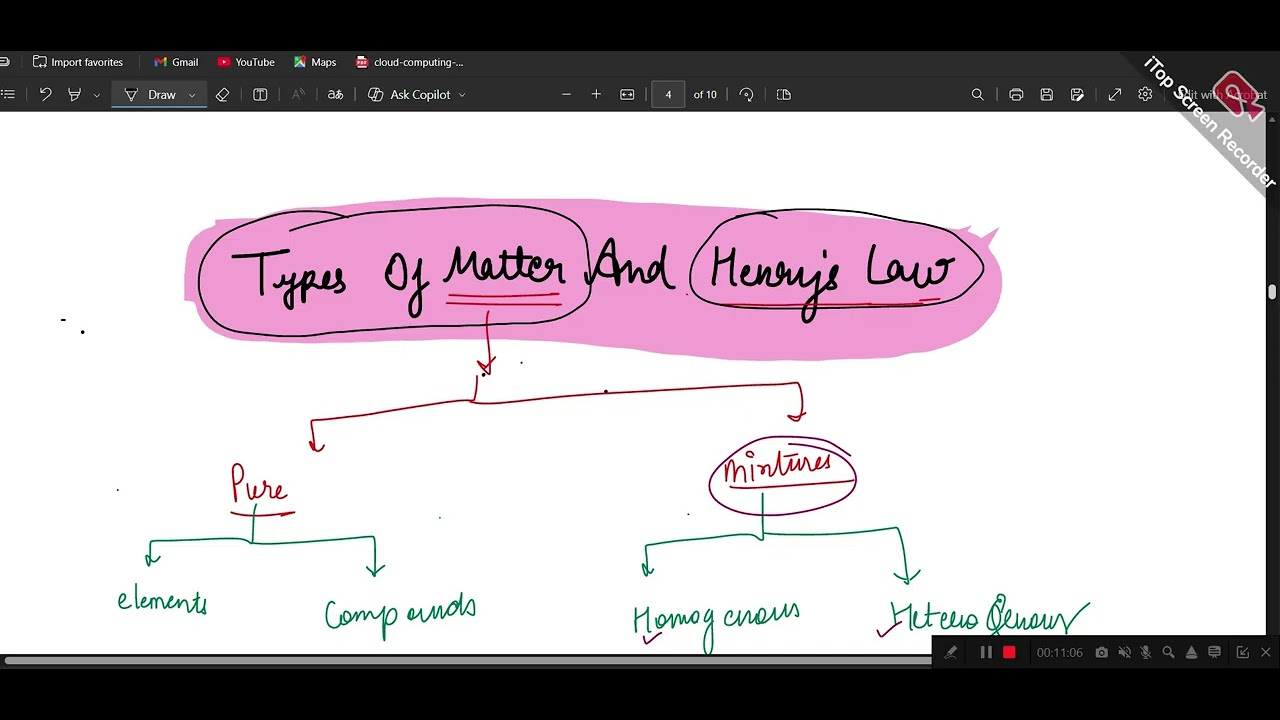Rotate the PDF page

point(746,94)
